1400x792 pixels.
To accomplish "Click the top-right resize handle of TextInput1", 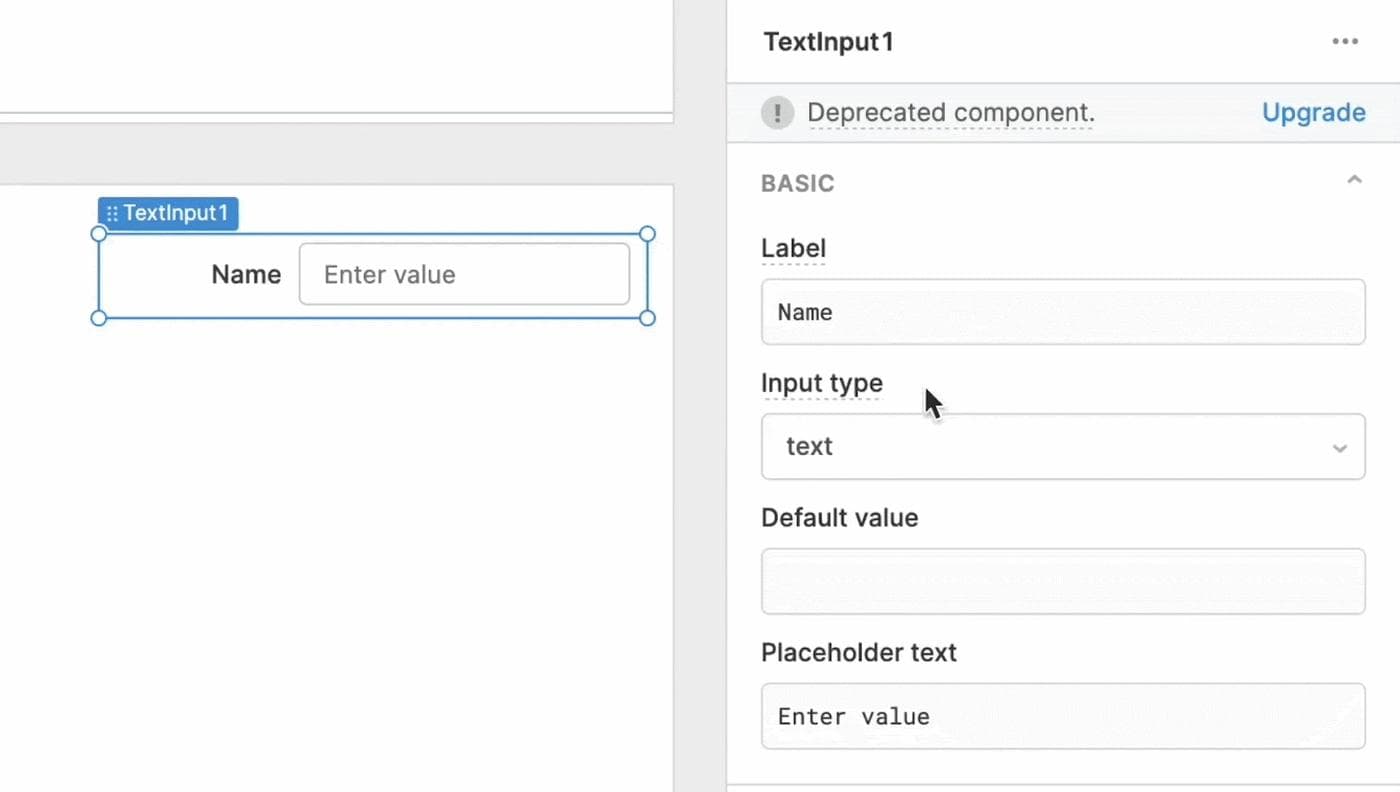I will (647, 234).
